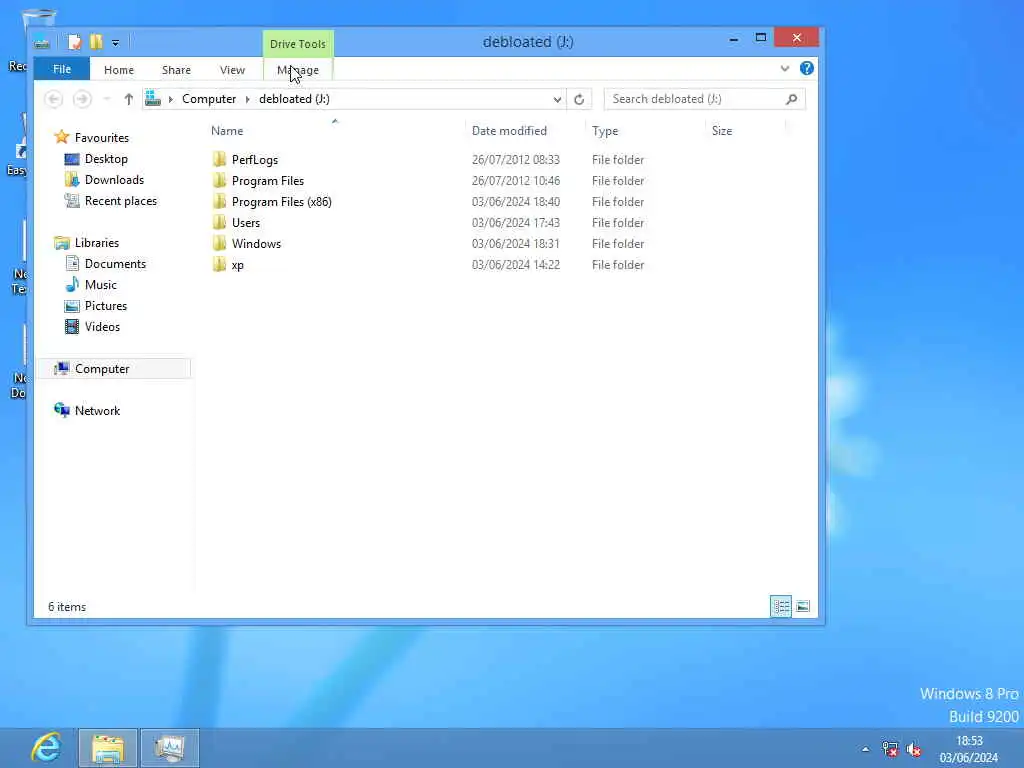This screenshot has width=1024, height=768.
Task: Switch to the Share ribbon tab
Action: coord(176,70)
